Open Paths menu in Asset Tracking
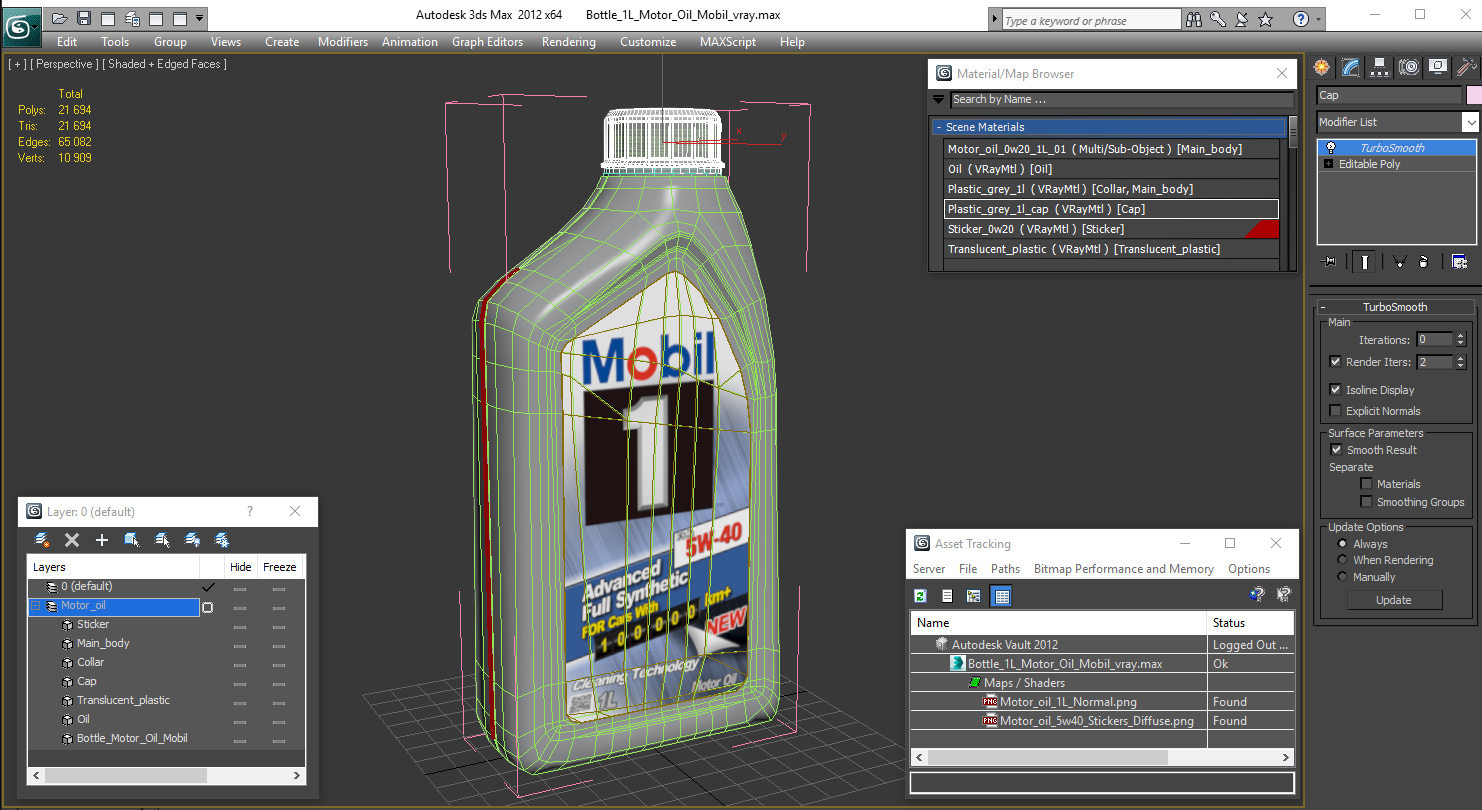The width and height of the screenshot is (1482, 810). click(x=1005, y=569)
